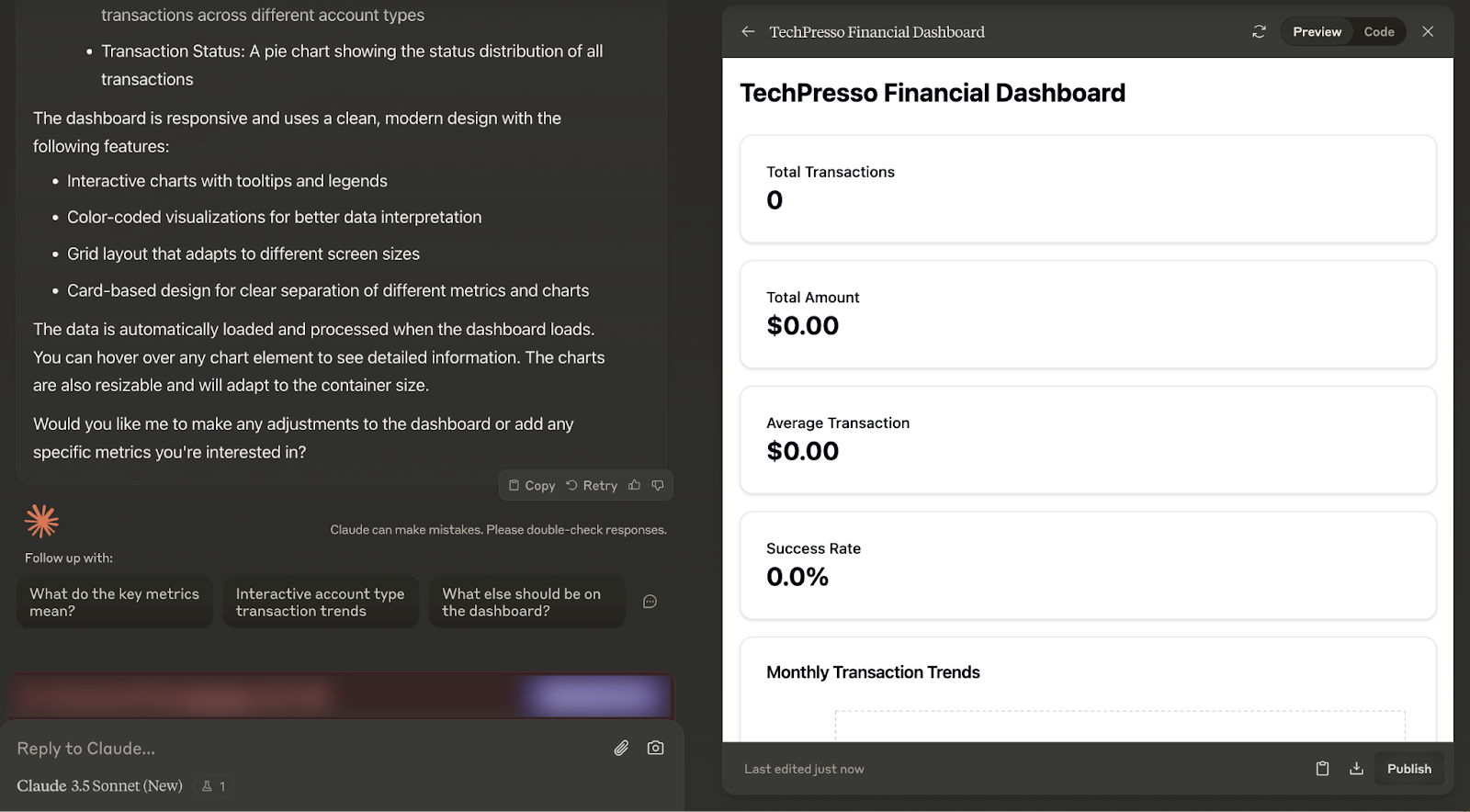Click the Monthly Transaction Trends heading
This screenshot has width=1470, height=812.
(873, 672)
